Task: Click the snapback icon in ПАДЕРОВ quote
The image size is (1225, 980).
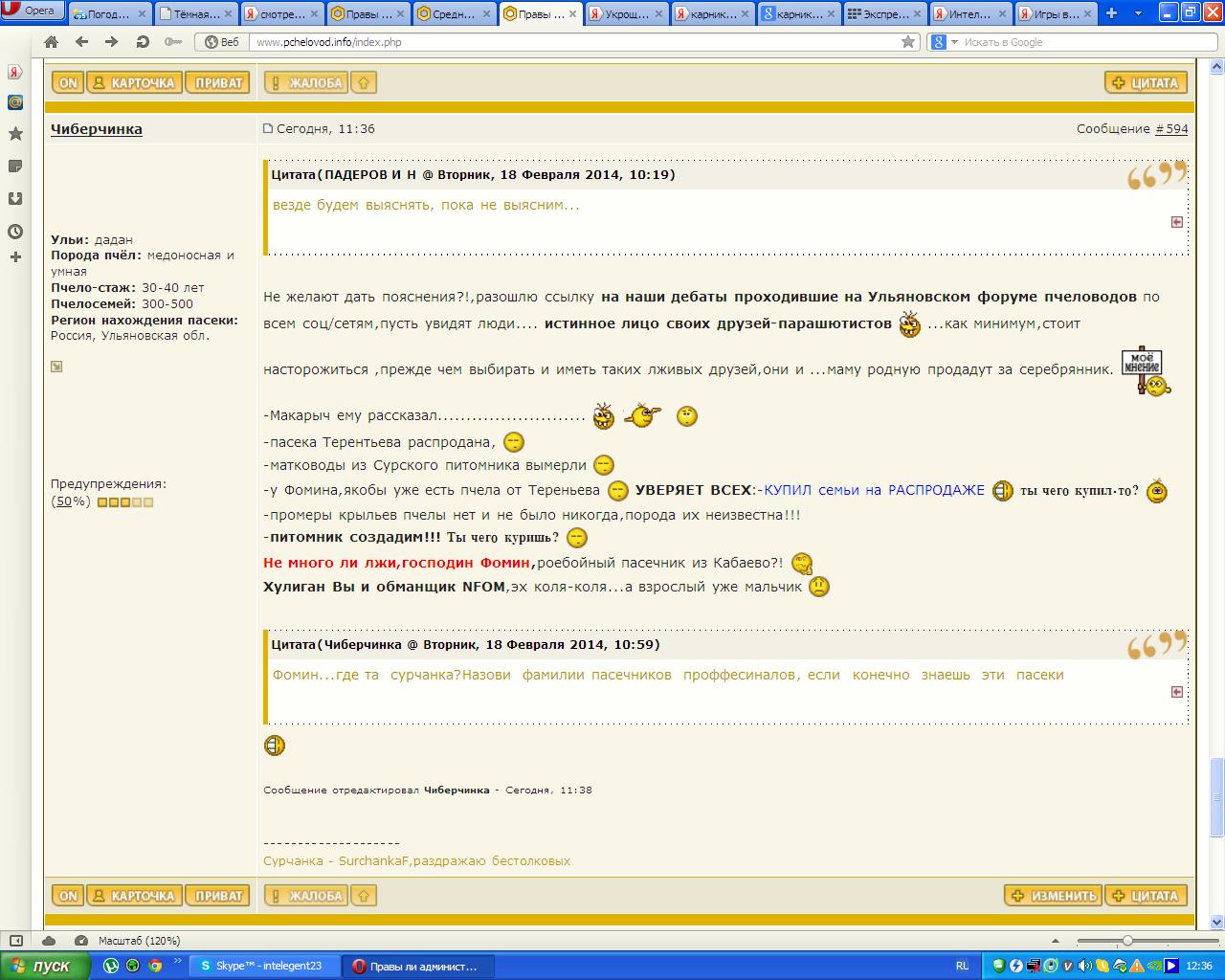Action: coord(1177,222)
